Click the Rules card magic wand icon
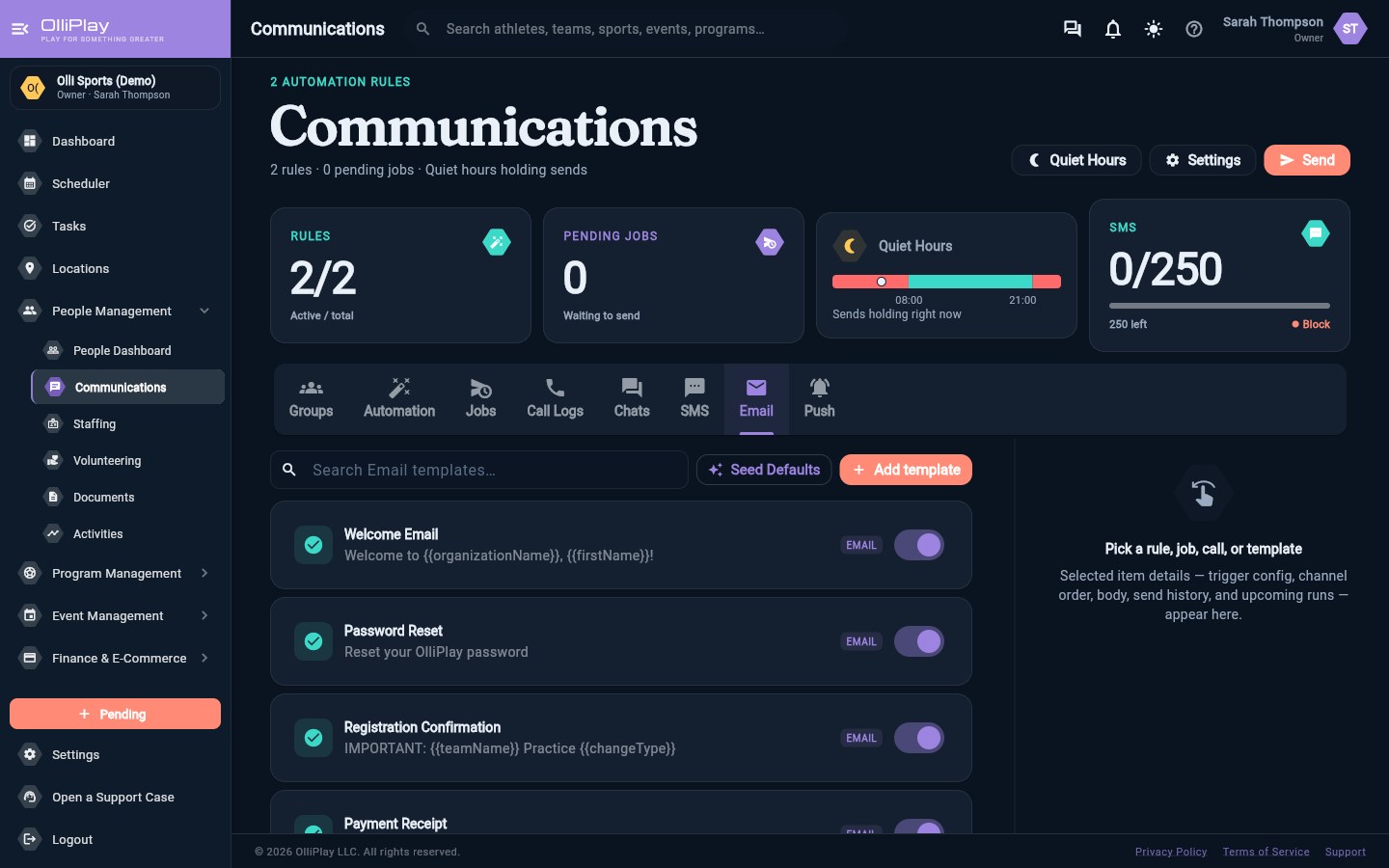1389x868 pixels. click(x=497, y=242)
